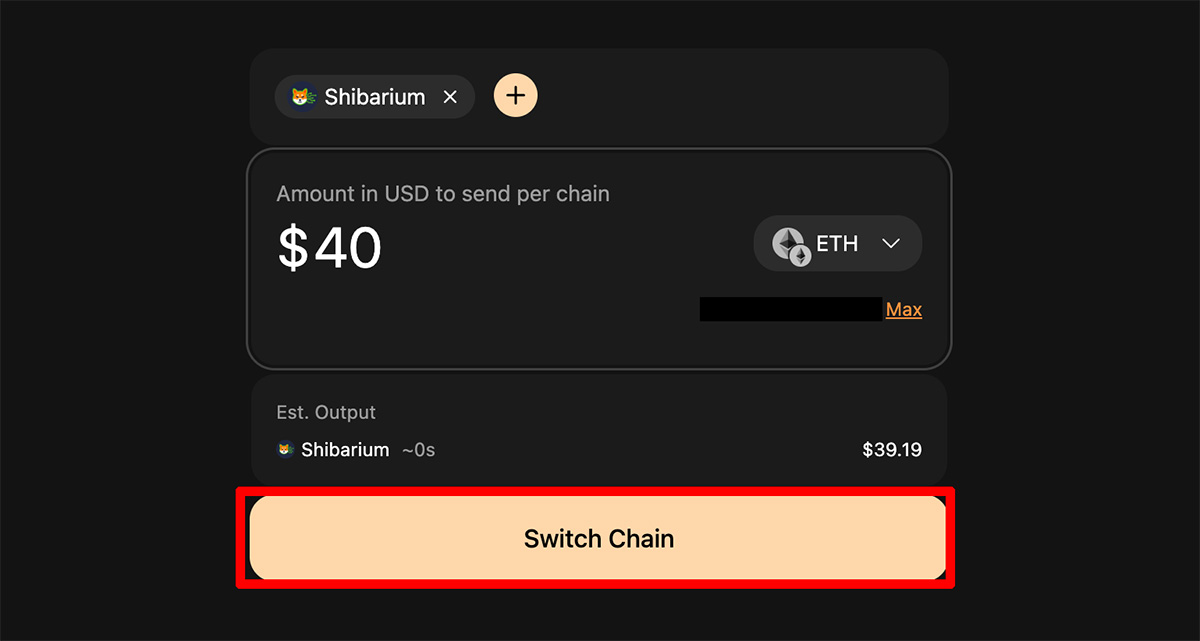The image size is (1200, 641).
Task: Open the ETH token selector
Action: click(x=837, y=244)
